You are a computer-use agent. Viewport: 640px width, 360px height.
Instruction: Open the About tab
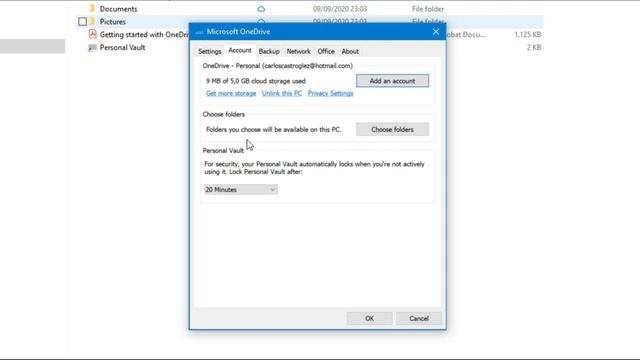click(x=350, y=51)
